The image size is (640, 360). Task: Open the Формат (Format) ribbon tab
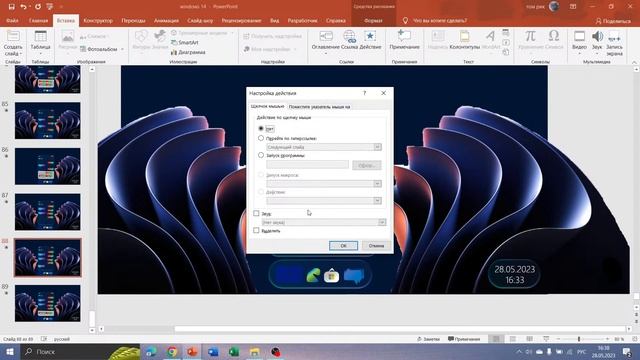373,20
